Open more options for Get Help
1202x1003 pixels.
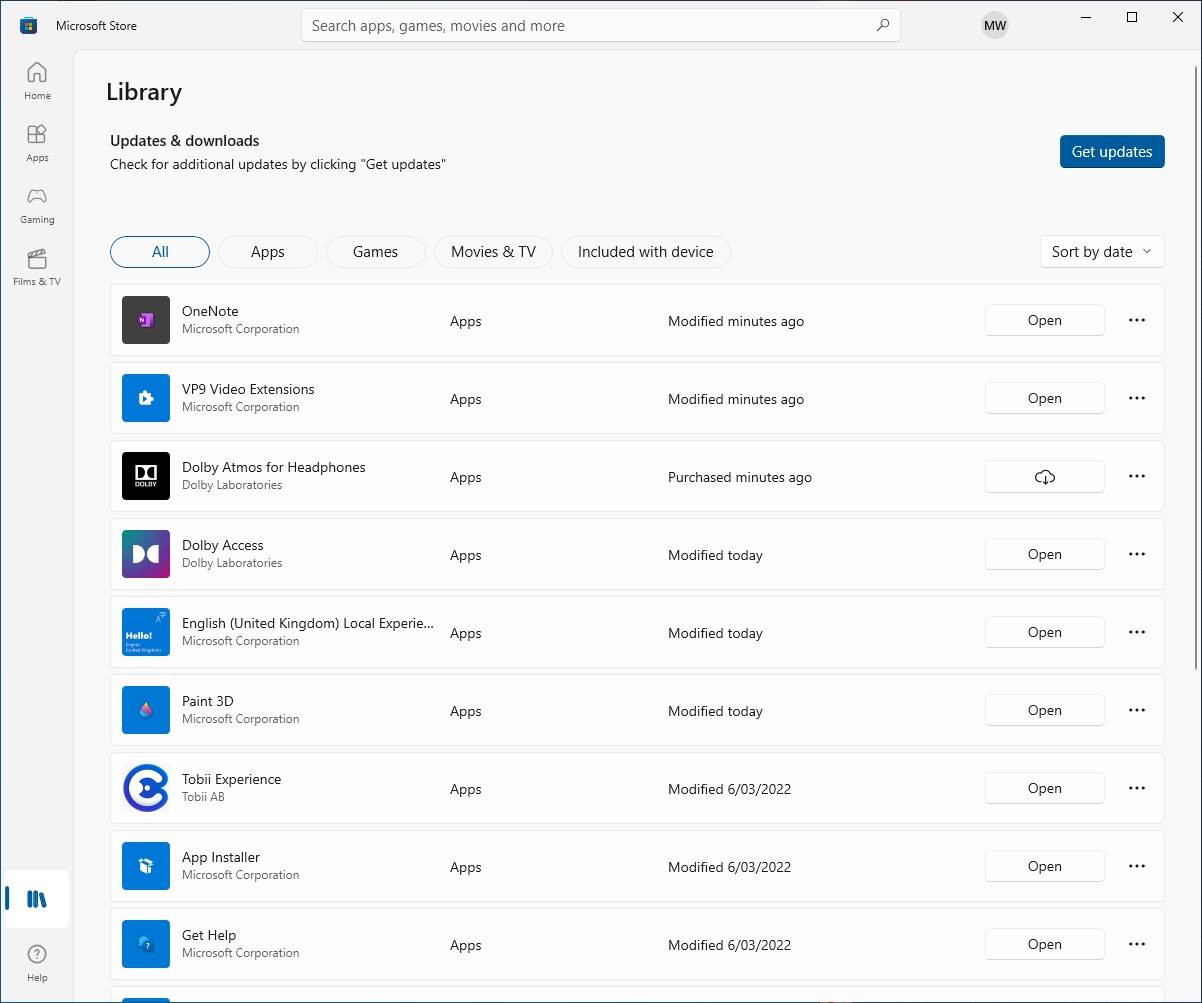1137,944
